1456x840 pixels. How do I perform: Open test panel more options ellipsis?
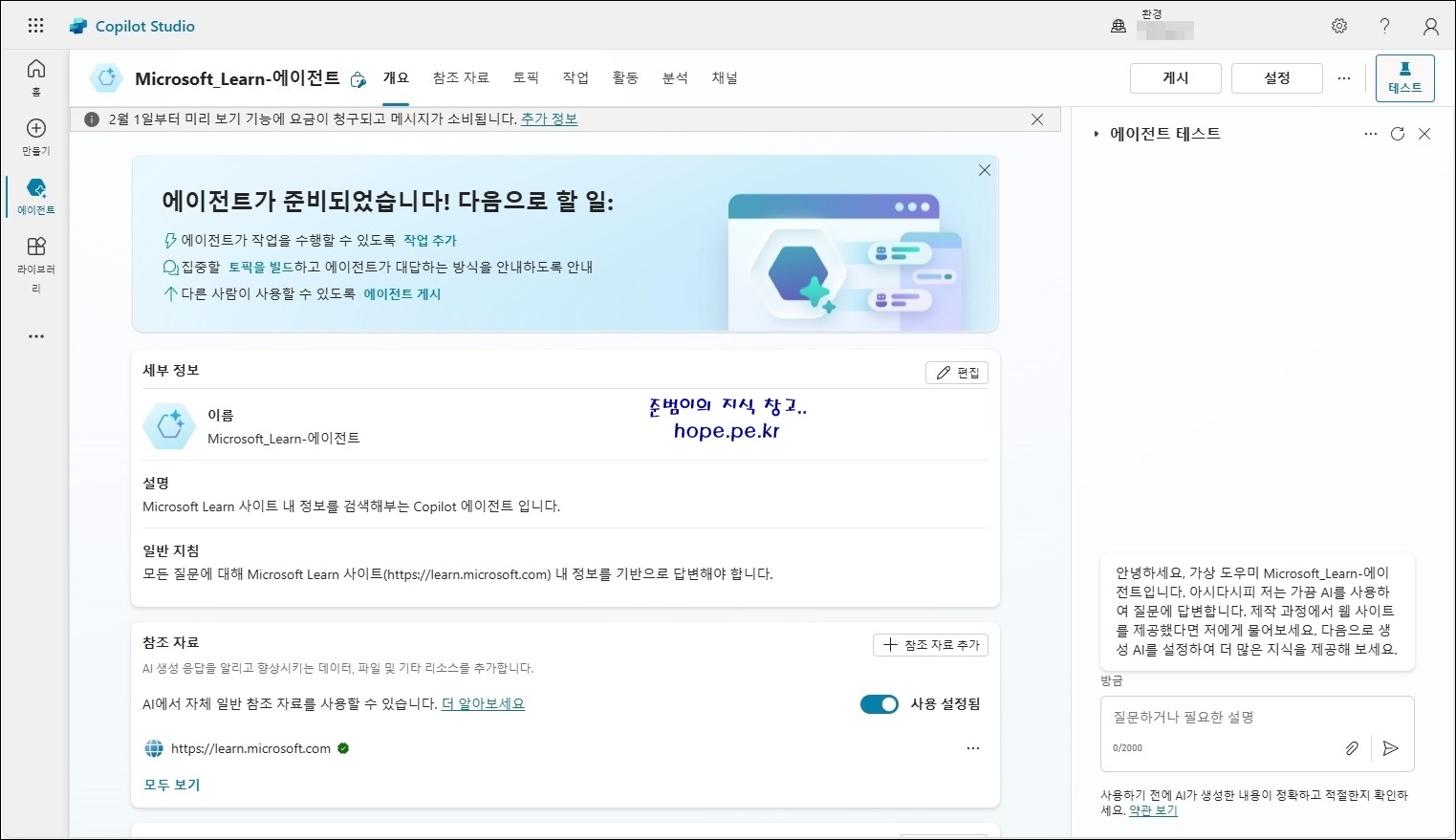(1371, 134)
